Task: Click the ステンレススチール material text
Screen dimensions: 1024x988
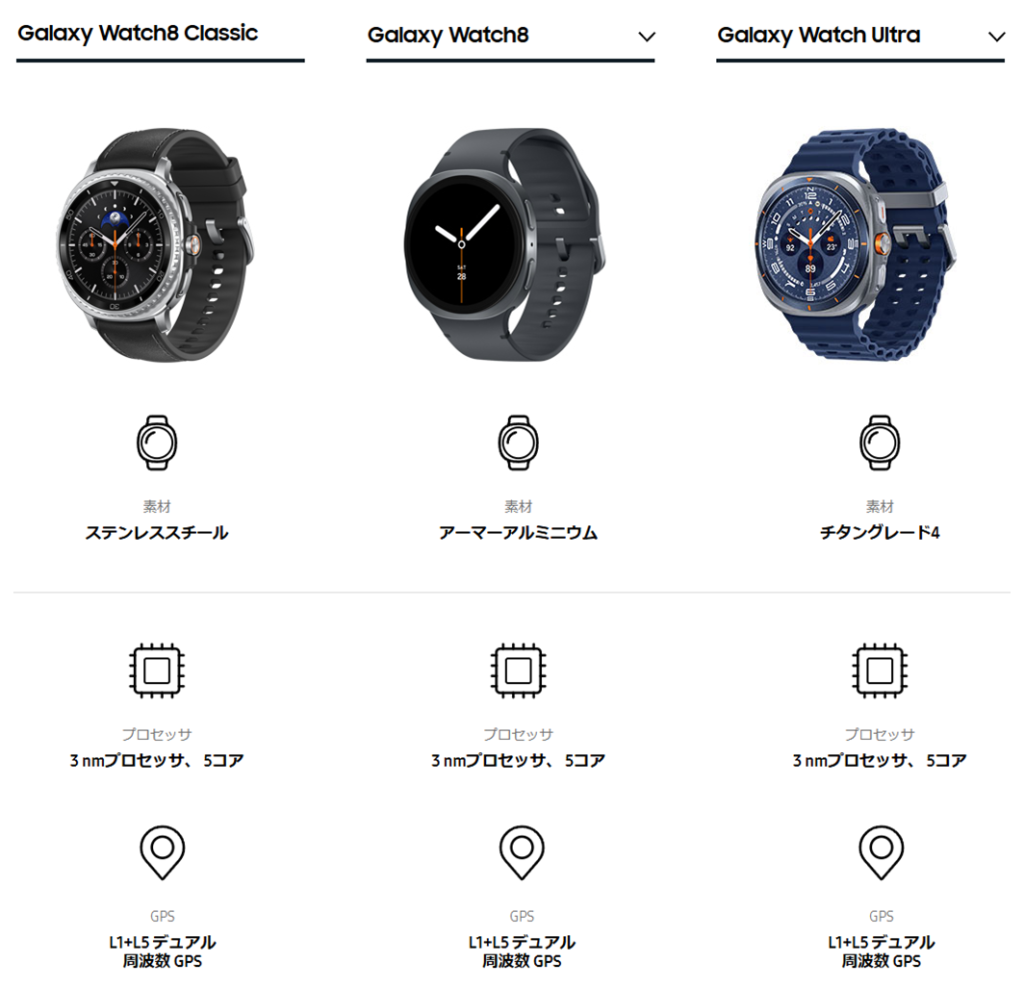Action: point(157,533)
